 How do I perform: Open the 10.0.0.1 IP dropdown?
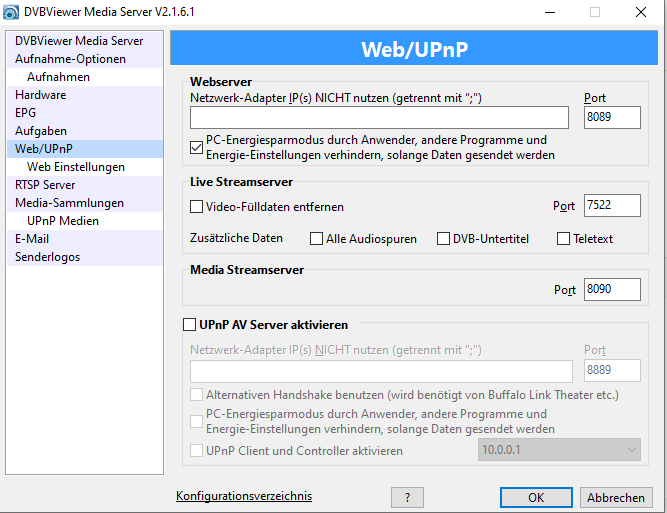559,450
